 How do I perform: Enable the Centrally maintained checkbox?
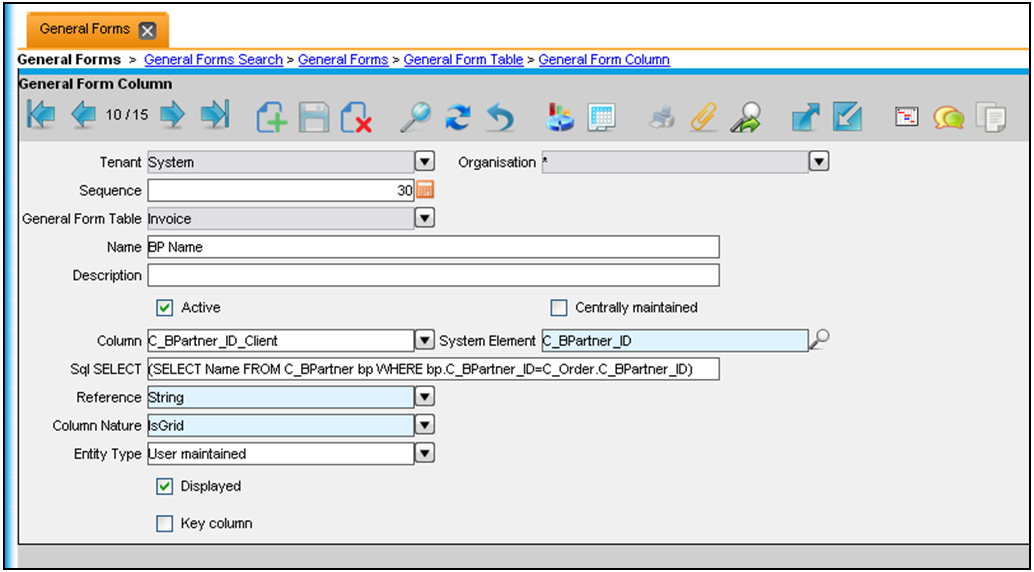click(x=559, y=308)
